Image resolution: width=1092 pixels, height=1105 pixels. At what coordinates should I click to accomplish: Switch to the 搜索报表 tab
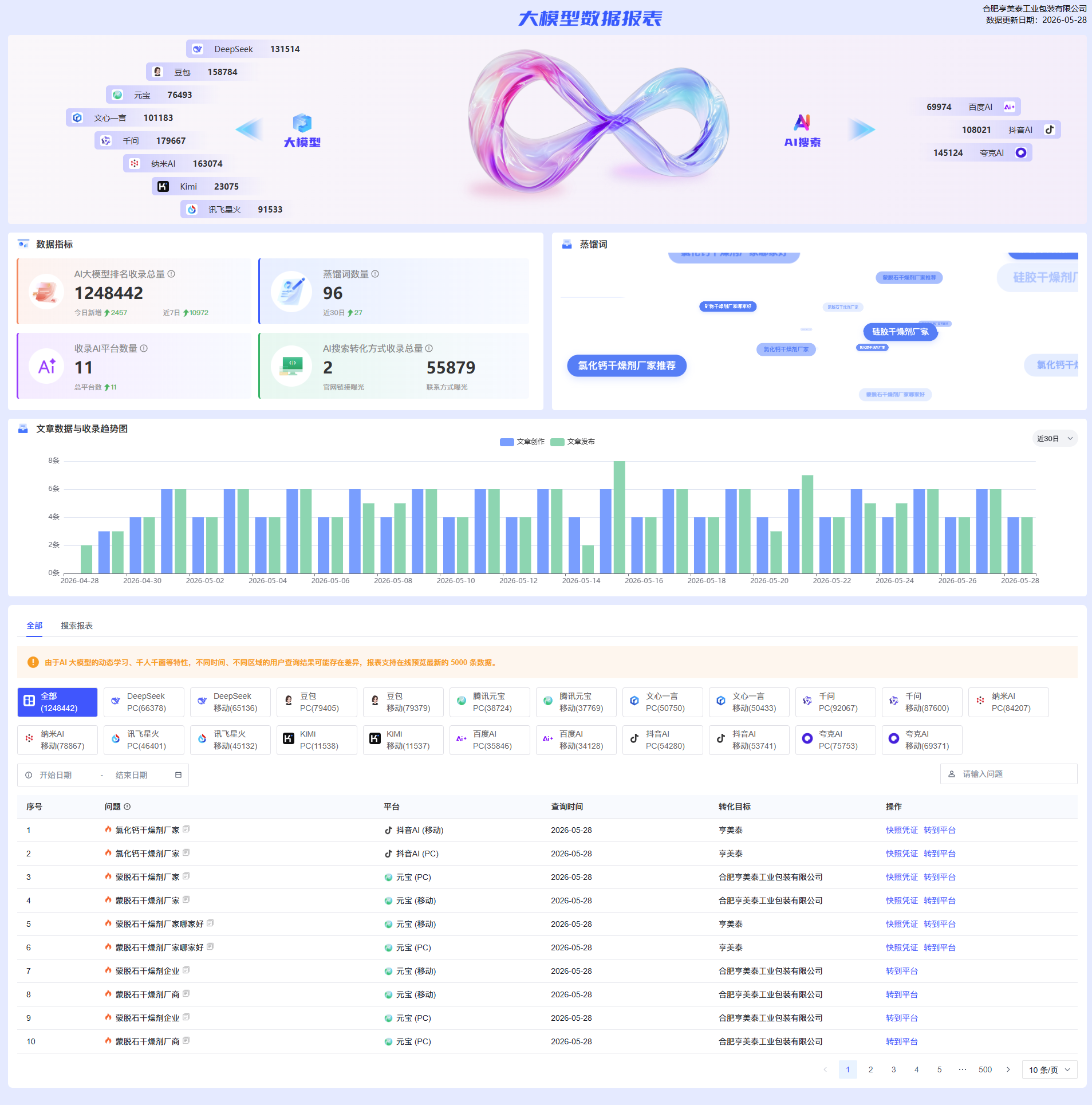point(77,626)
